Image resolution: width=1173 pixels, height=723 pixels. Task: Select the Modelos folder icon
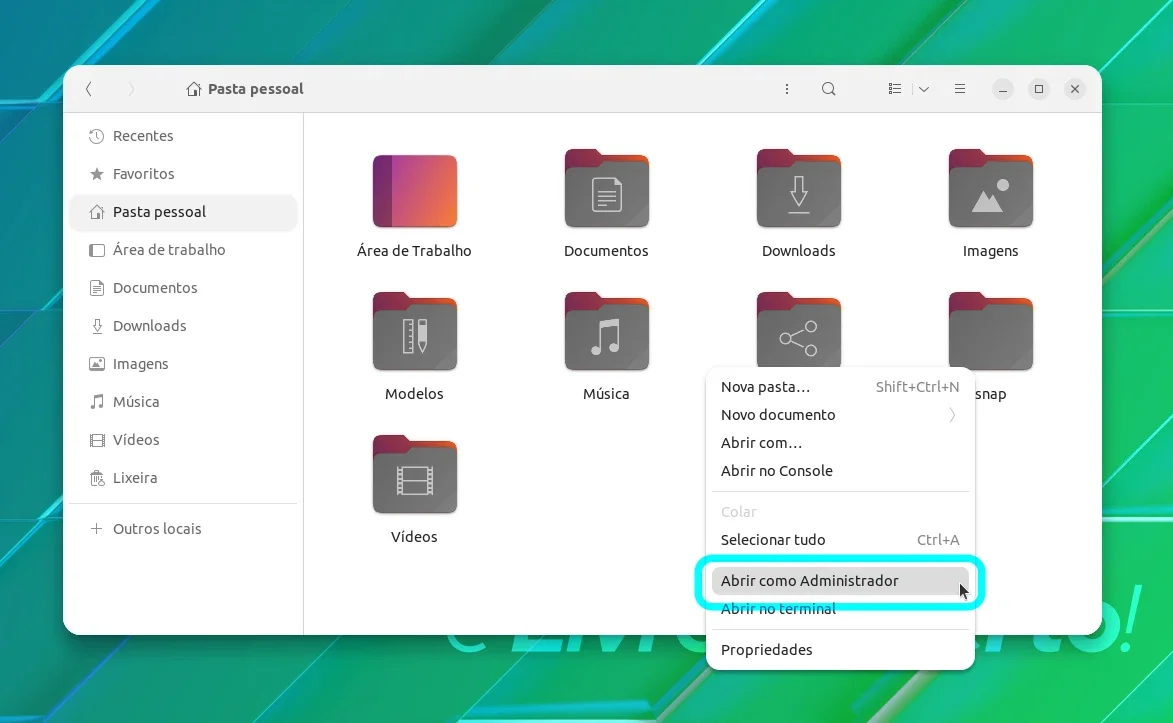pos(414,332)
